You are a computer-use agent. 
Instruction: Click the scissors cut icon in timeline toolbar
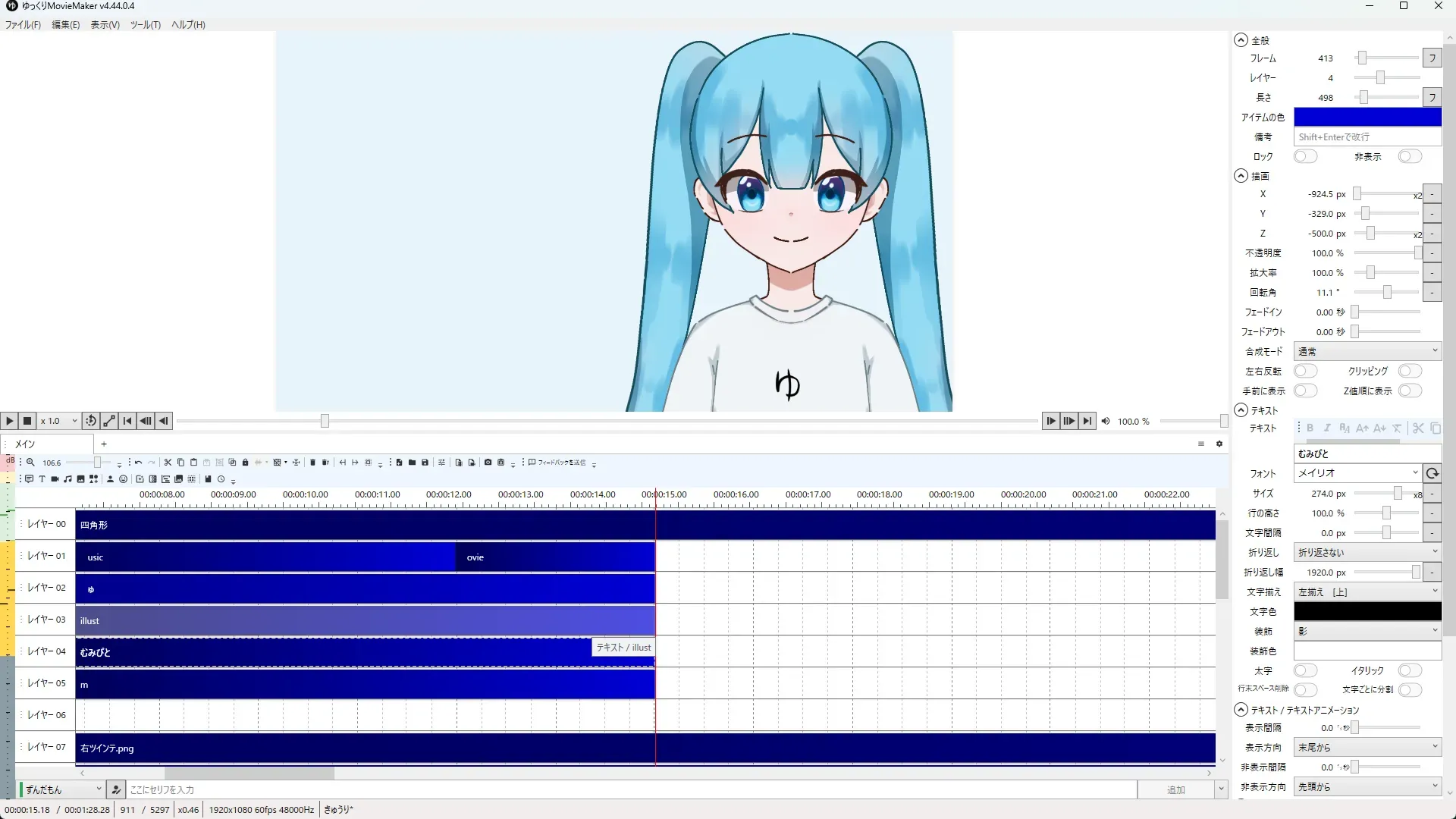[168, 463]
